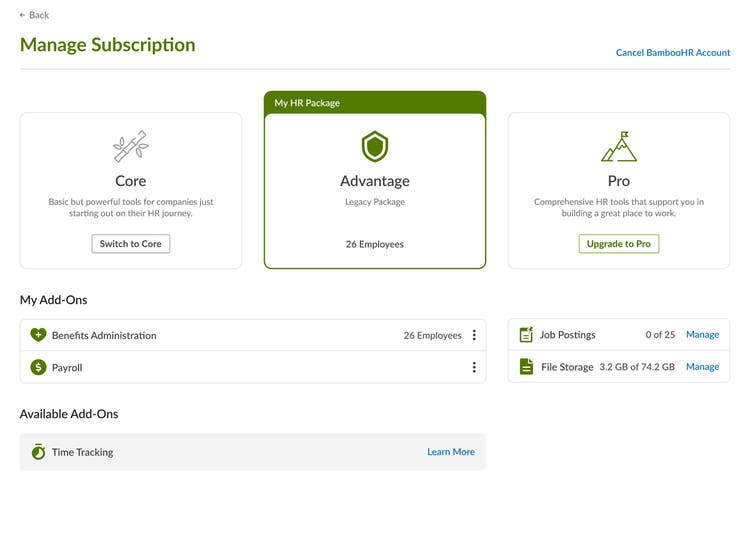Open Cancel BambooHR Account link
750x546 pixels.
coord(673,53)
